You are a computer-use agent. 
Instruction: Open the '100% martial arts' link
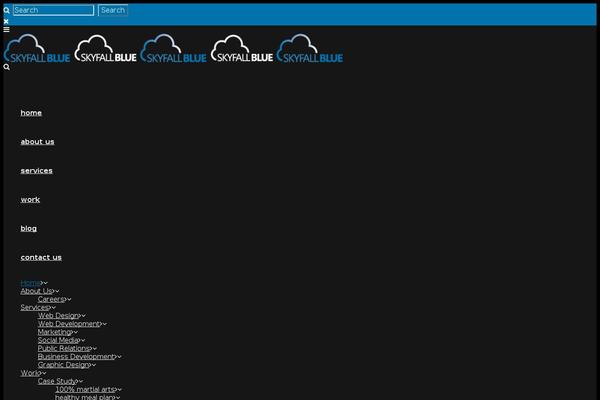85,389
